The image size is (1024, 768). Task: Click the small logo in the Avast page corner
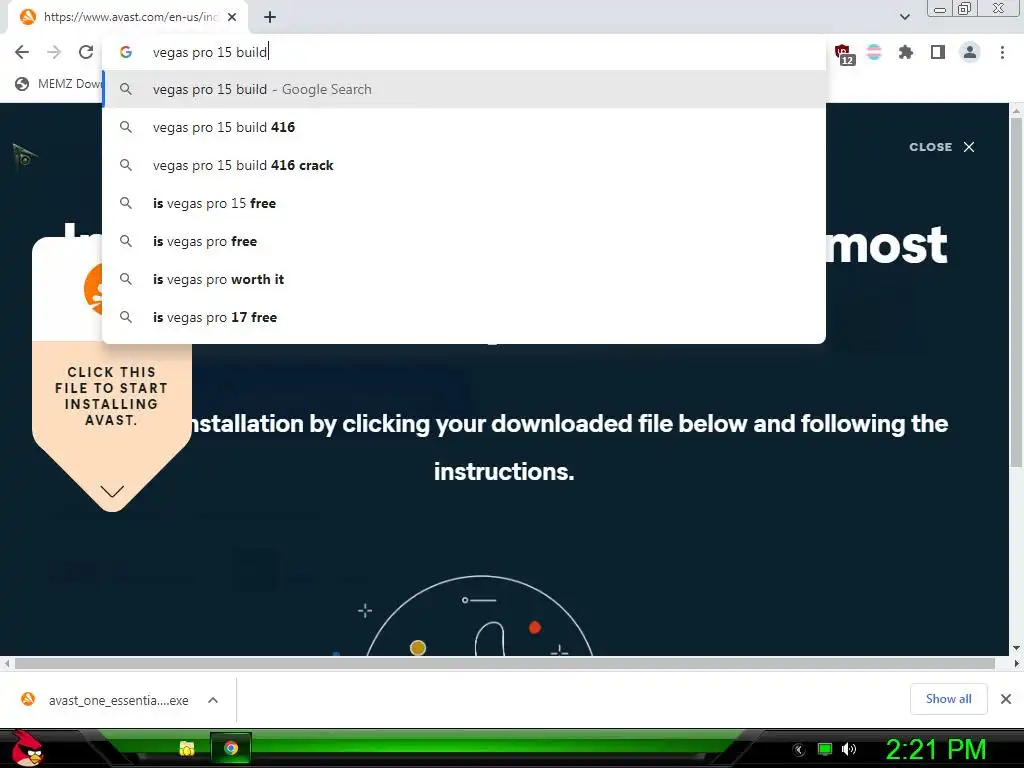click(x=24, y=157)
